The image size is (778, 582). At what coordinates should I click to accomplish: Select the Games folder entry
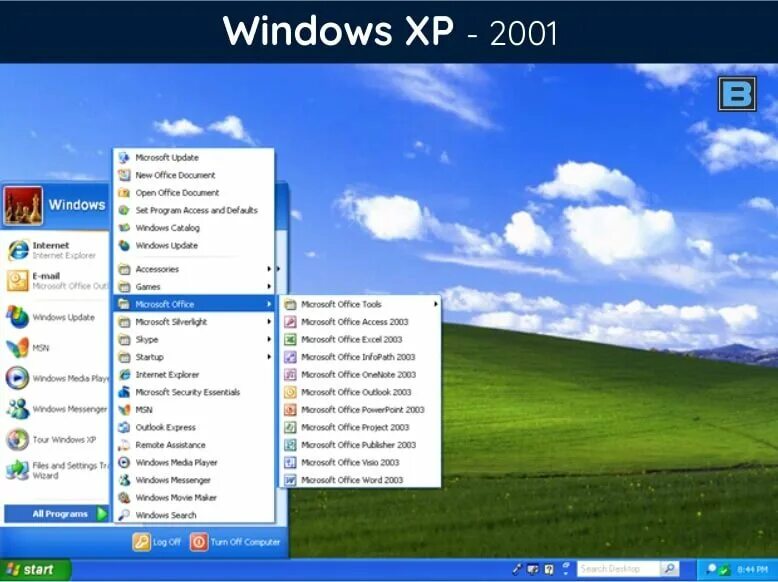tap(194, 287)
